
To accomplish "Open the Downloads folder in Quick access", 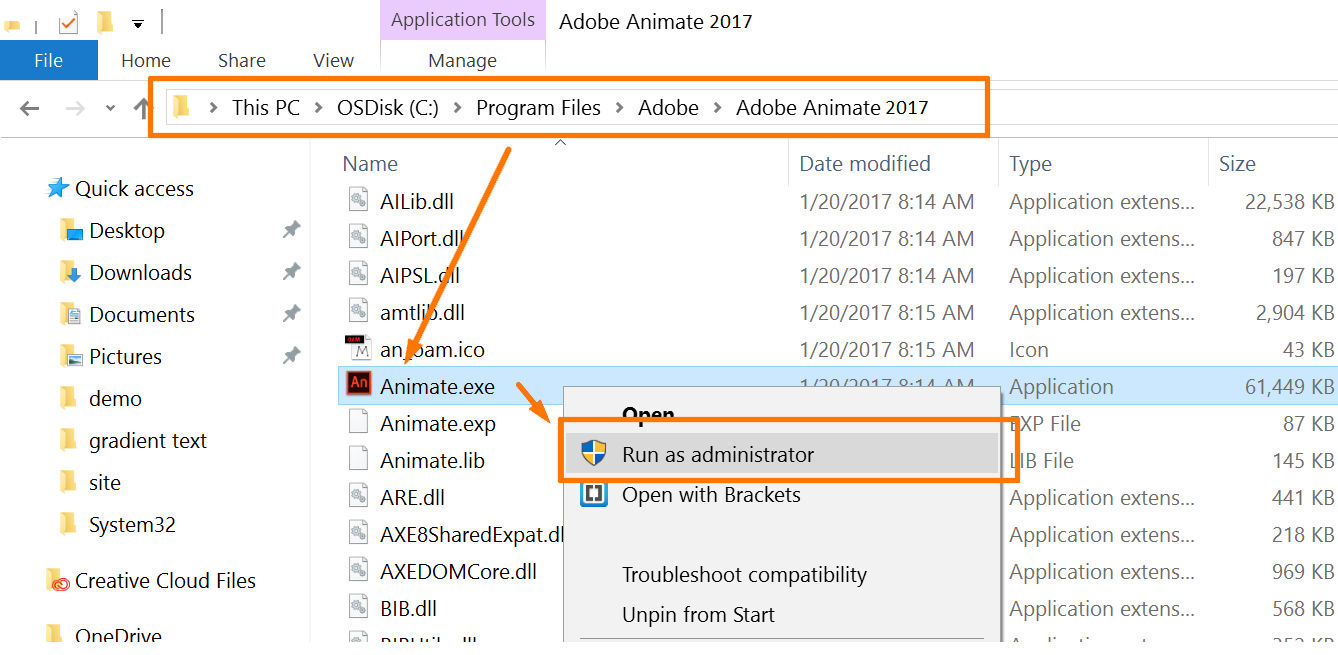I will tap(140, 273).
